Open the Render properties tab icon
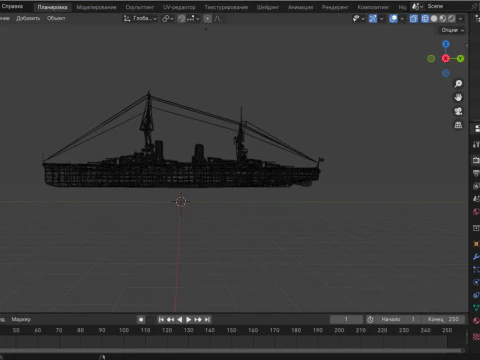The height and width of the screenshot is (360, 480). (476, 160)
